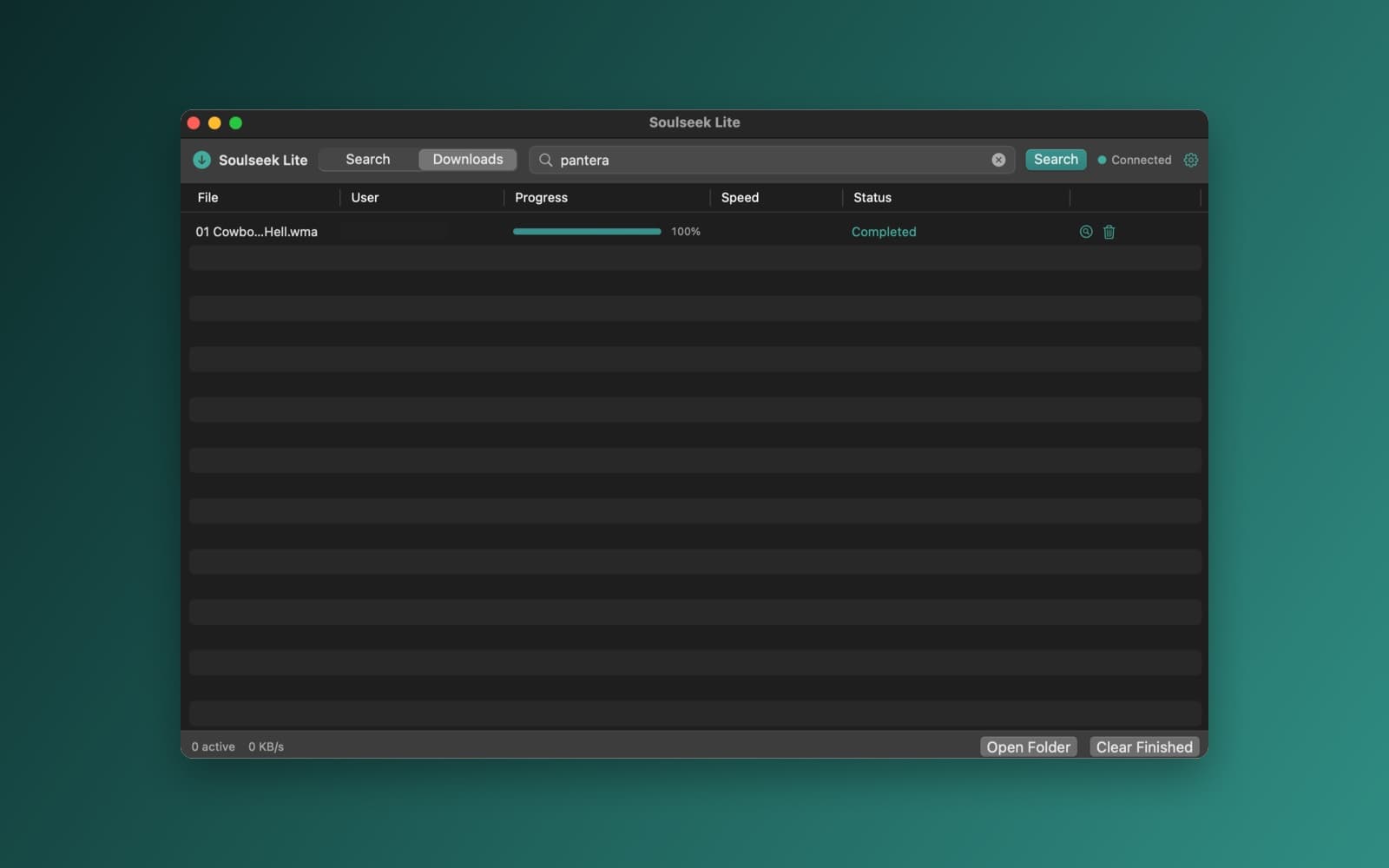
Task: Click the 0 active status label
Action: (x=213, y=746)
